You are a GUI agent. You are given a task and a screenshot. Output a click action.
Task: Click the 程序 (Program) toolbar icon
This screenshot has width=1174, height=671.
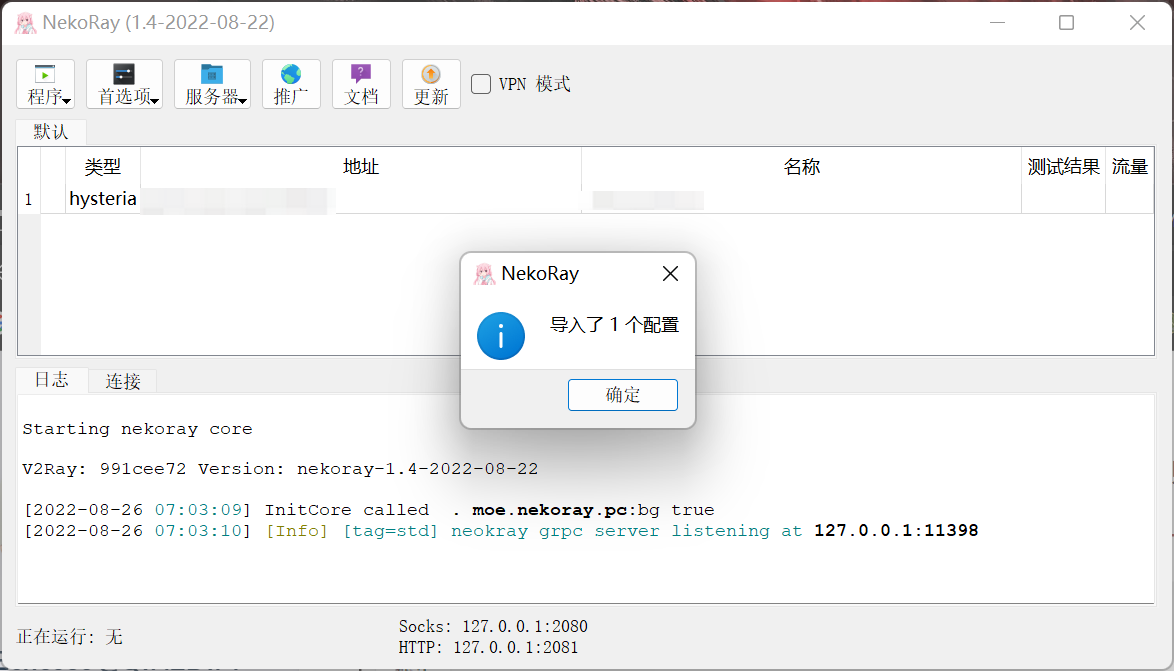tap(45, 74)
